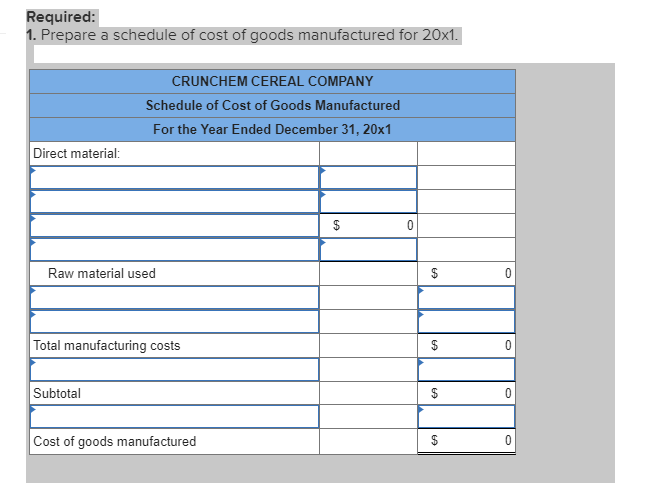Click the Total manufacturing costs value
Viewport: 665px width, 483px height.
pyautogui.click(x=467, y=346)
